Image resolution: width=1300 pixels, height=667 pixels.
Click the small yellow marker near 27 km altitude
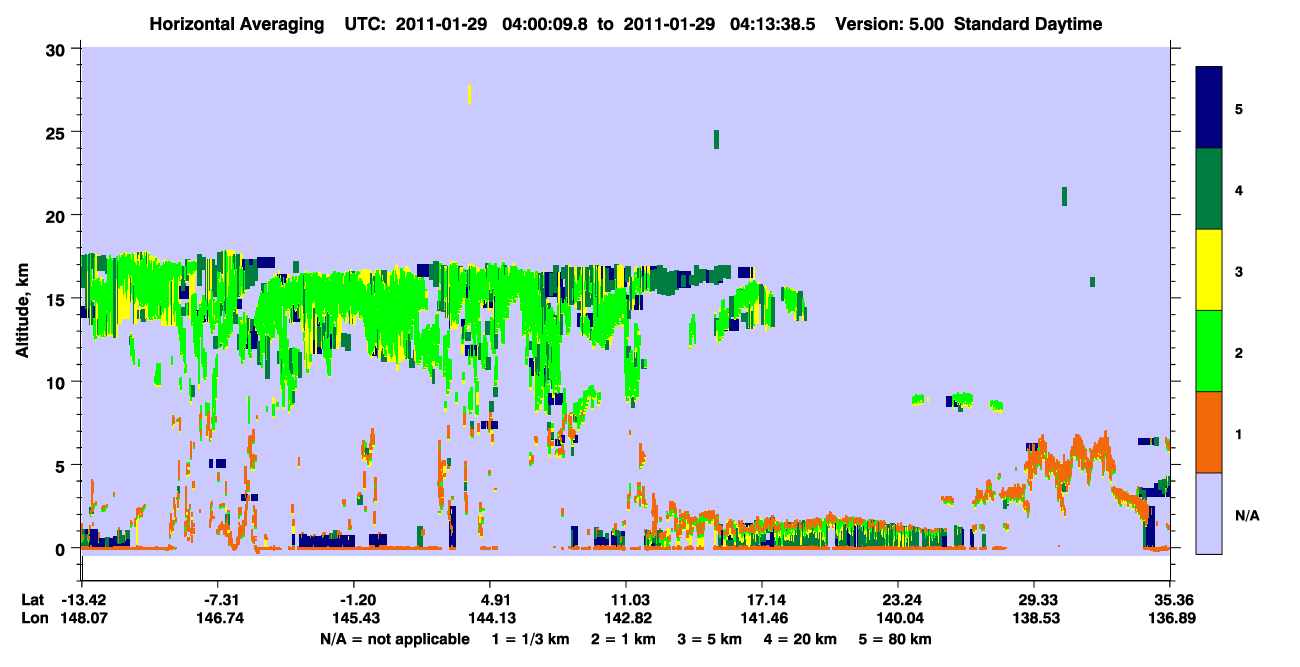pos(469,94)
